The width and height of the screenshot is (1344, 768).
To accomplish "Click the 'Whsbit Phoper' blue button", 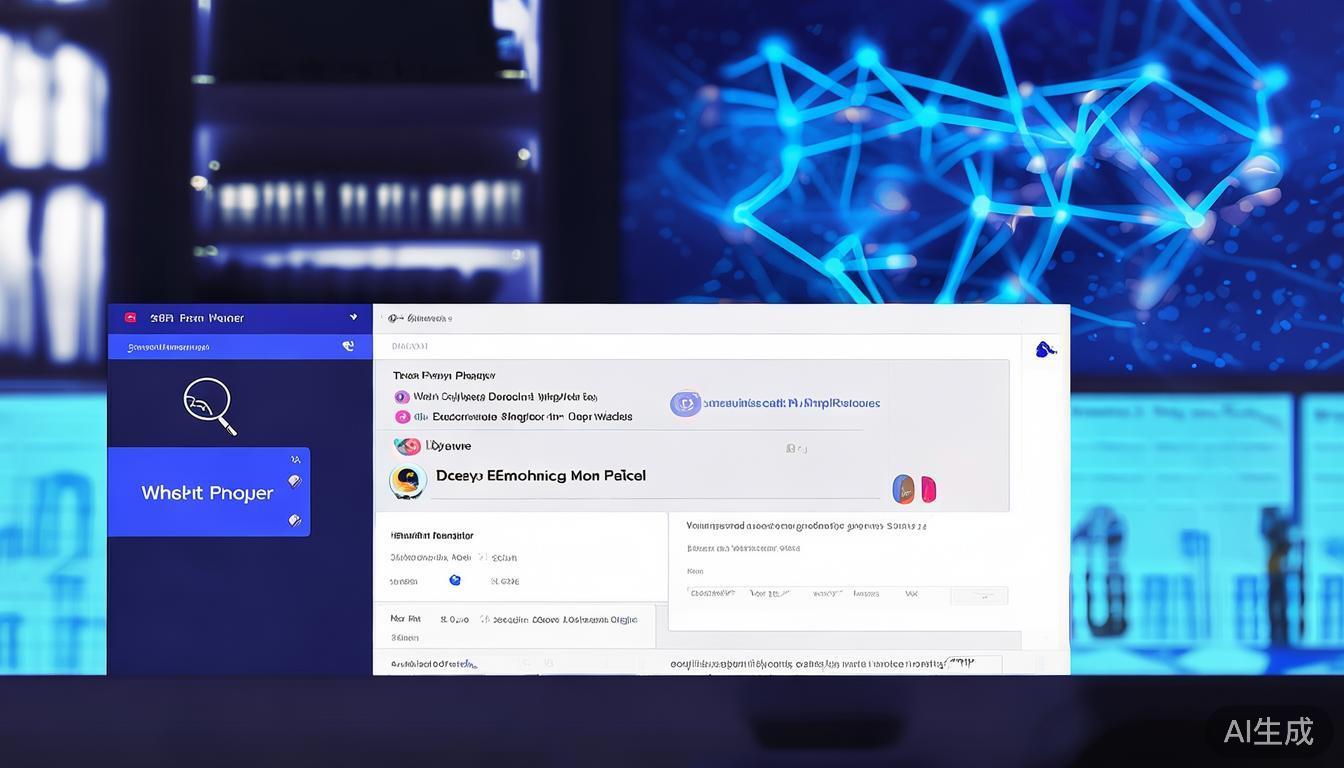I will point(208,493).
